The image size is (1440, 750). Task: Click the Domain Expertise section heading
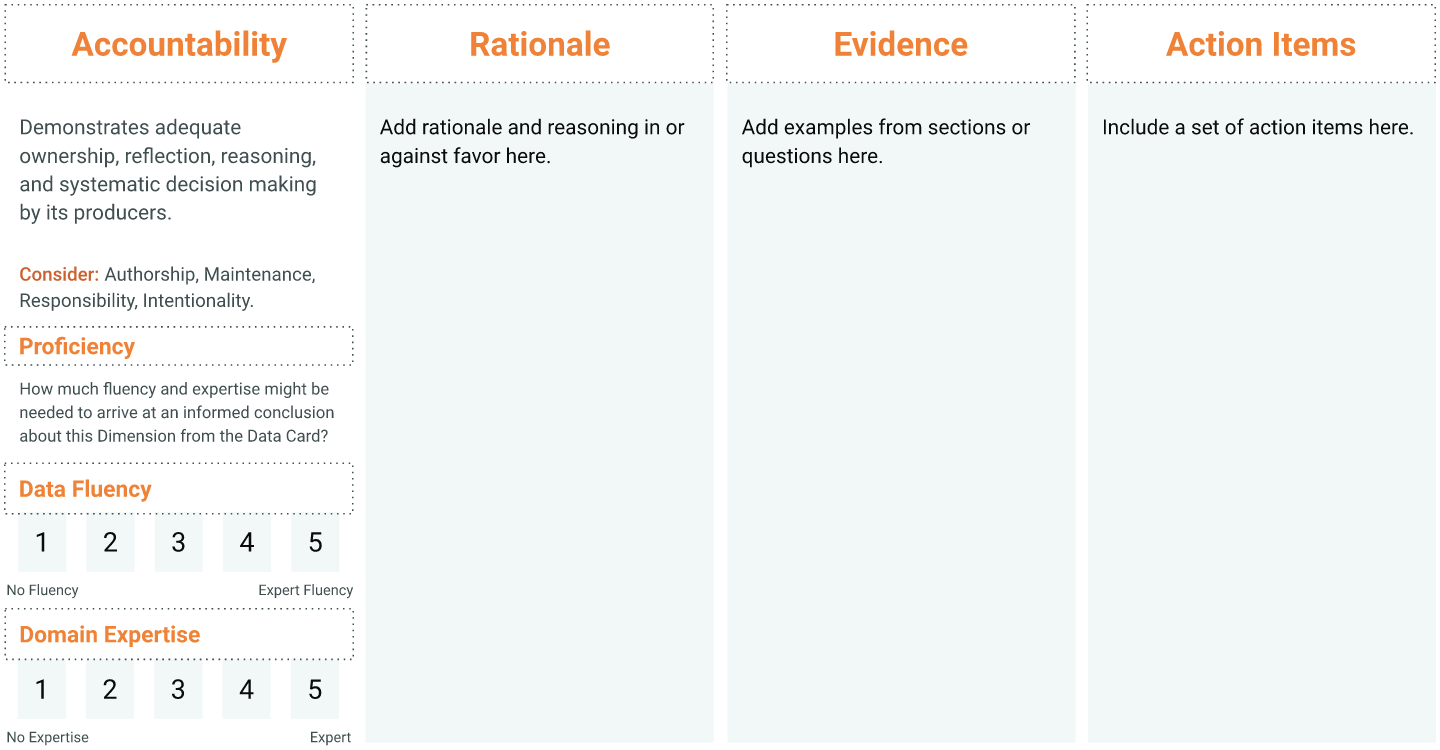click(x=110, y=635)
